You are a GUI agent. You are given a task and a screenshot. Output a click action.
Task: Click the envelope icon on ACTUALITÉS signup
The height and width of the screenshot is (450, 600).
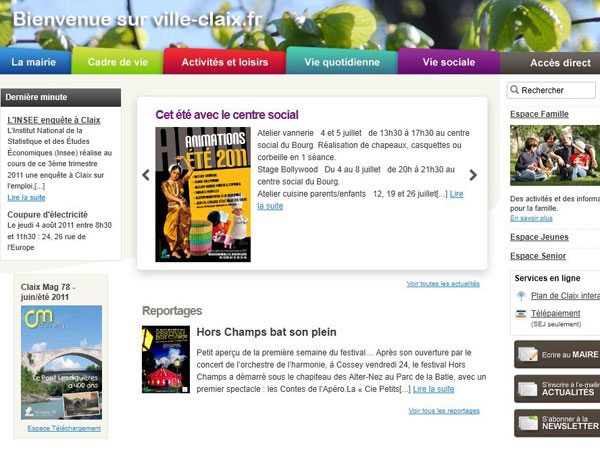point(529,388)
